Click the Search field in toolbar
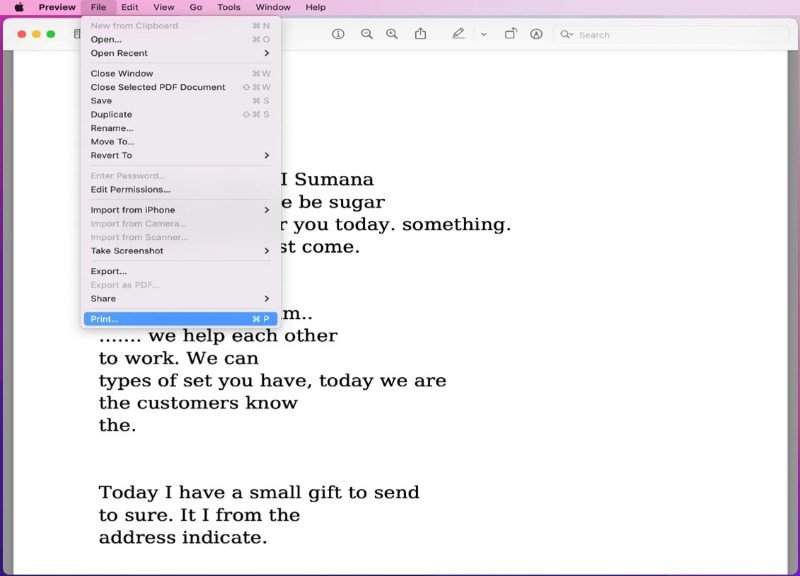This screenshot has height=576, width=800. coord(671,35)
